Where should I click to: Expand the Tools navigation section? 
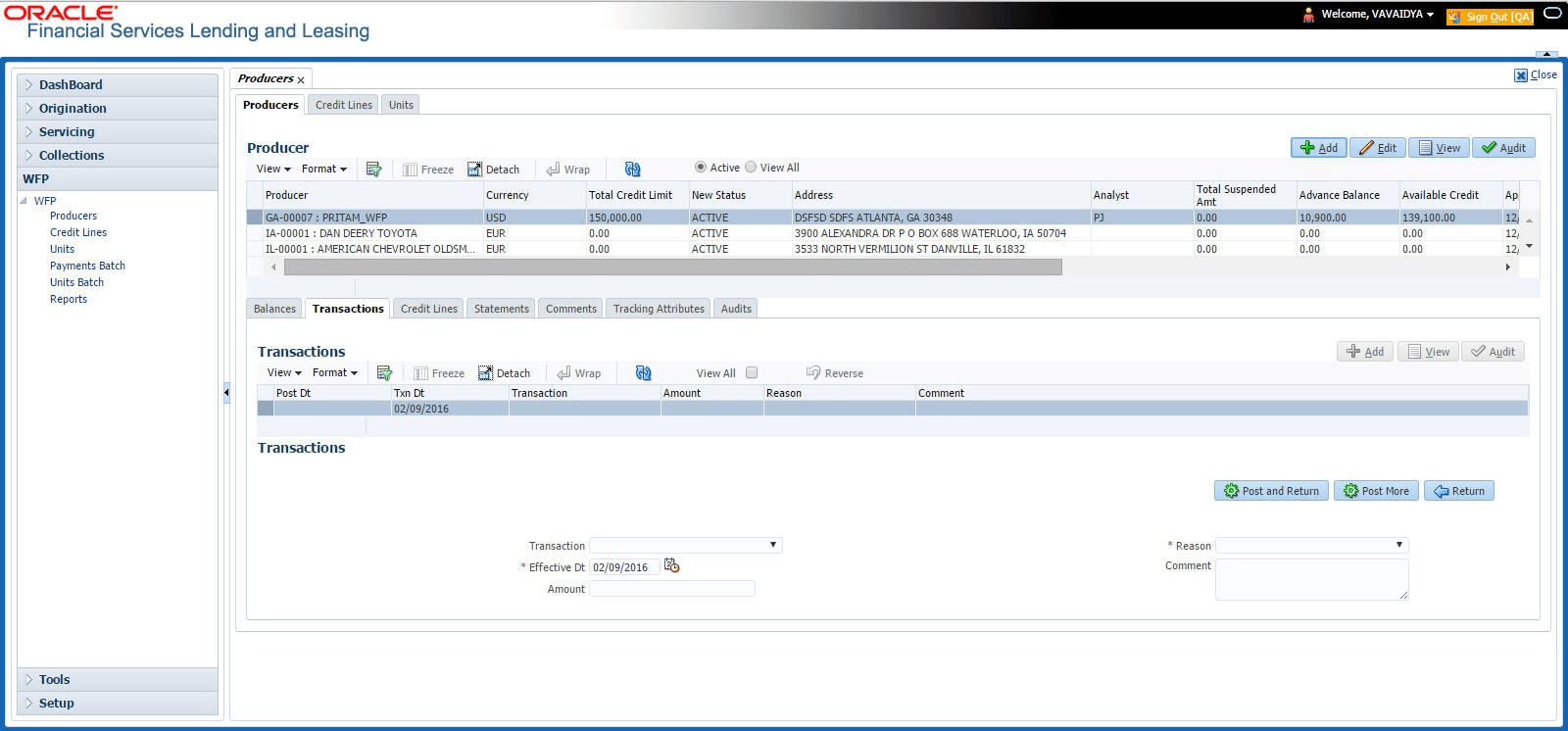coord(118,680)
